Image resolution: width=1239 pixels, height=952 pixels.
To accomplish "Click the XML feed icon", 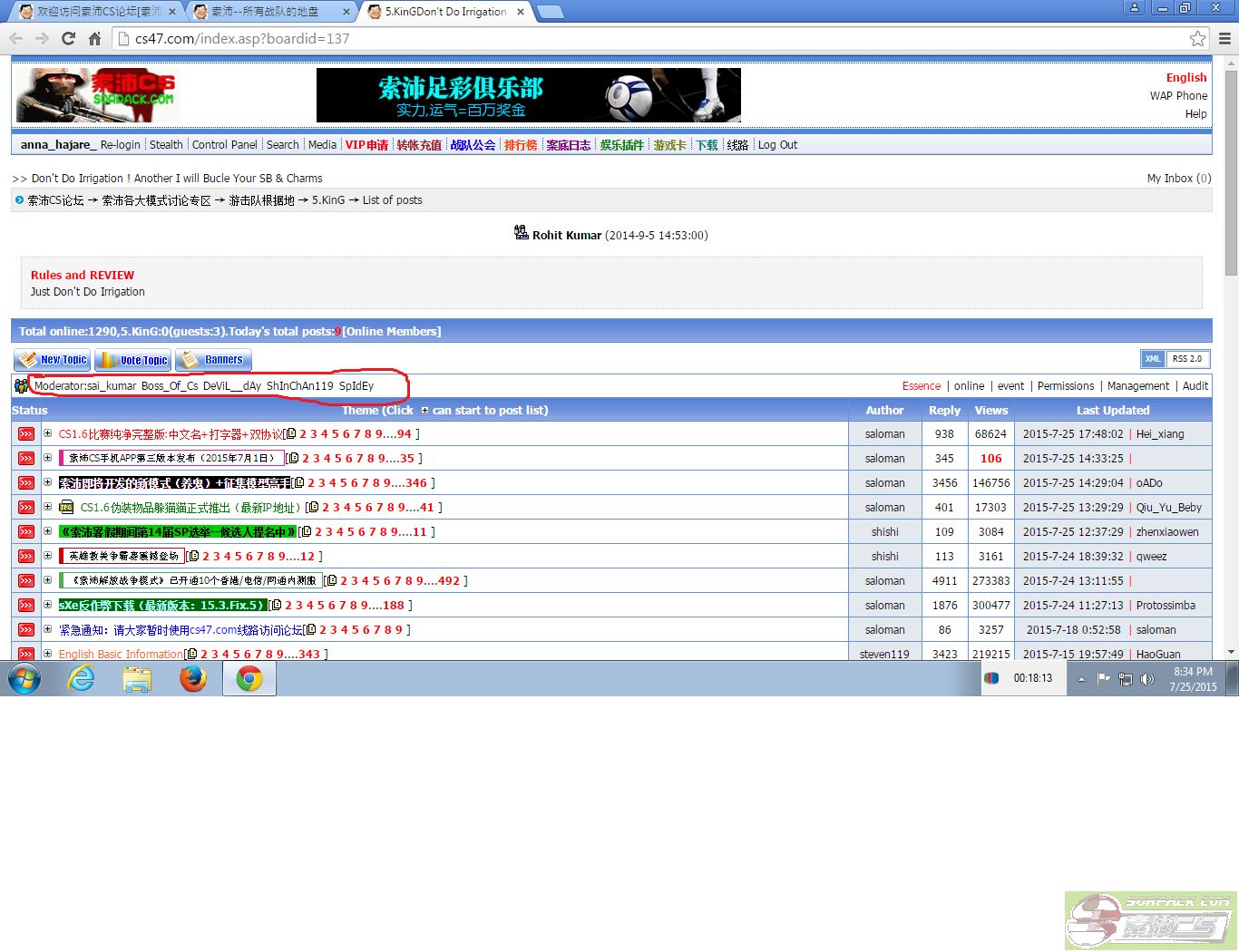I will pyautogui.click(x=1153, y=359).
